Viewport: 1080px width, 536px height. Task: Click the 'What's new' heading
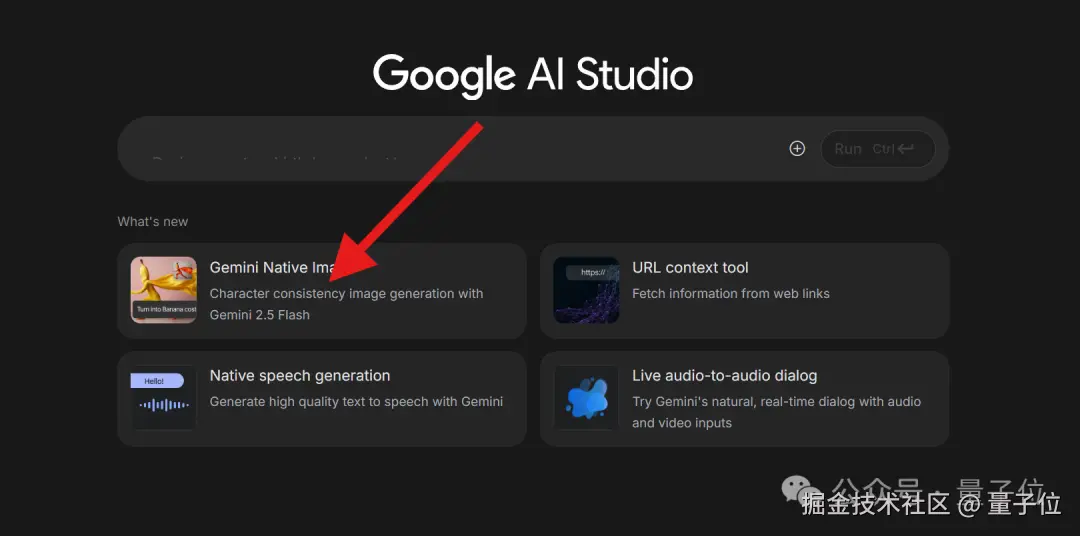[x=153, y=222]
